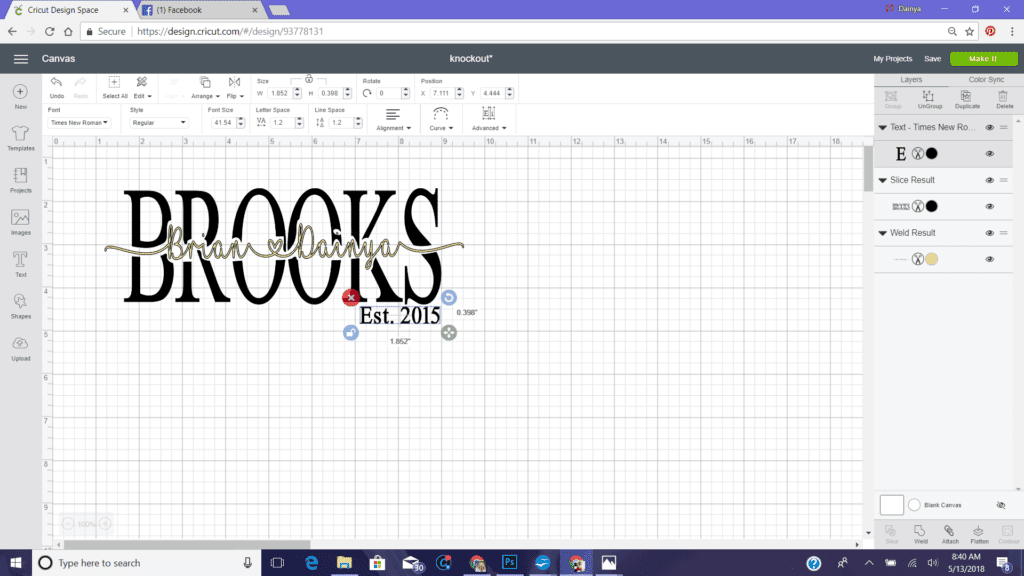
Task: Open Photoshop from the taskbar
Action: tap(509, 562)
